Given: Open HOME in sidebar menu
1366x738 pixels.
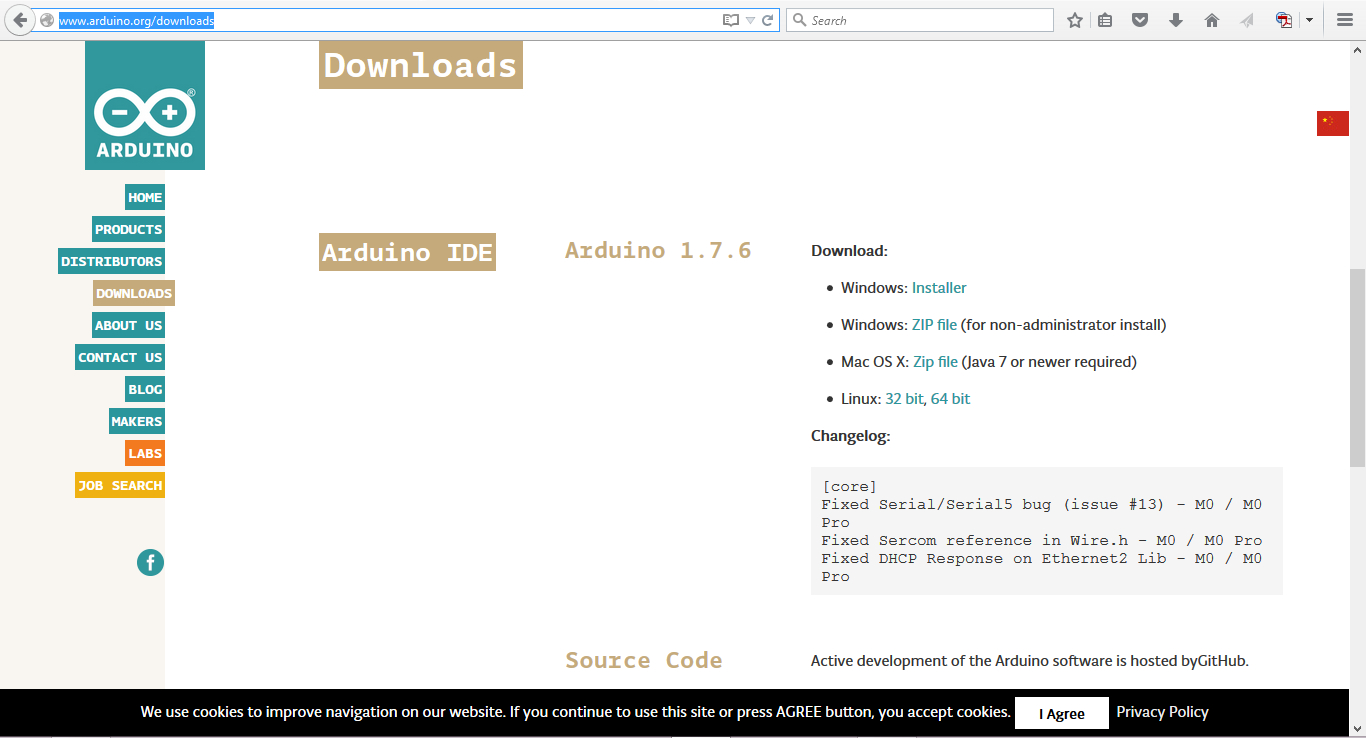Looking at the screenshot, I should tap(145, 197).
